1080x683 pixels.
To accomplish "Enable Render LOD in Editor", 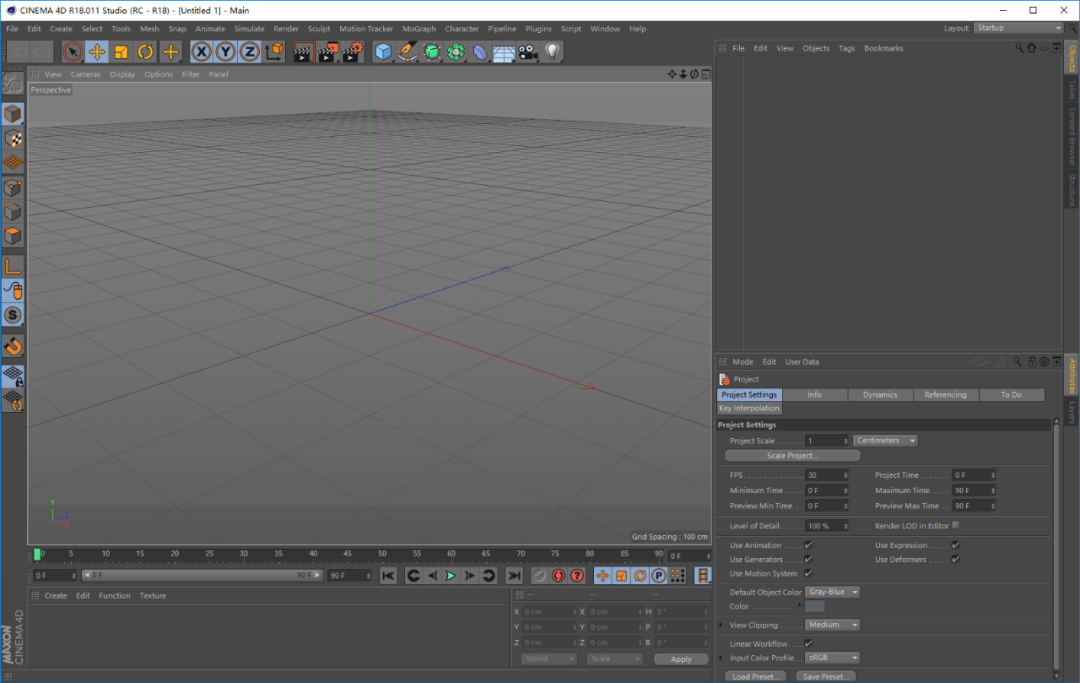I will point(955,525).
